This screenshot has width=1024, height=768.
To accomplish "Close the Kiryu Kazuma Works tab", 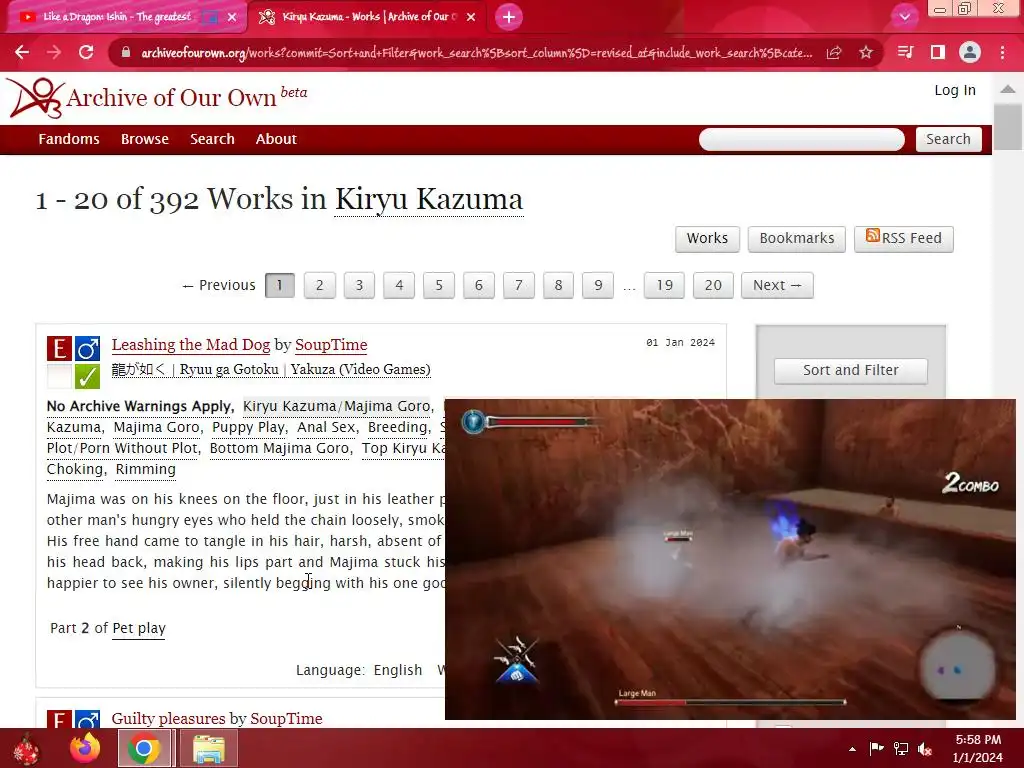I will click(471, 17).
